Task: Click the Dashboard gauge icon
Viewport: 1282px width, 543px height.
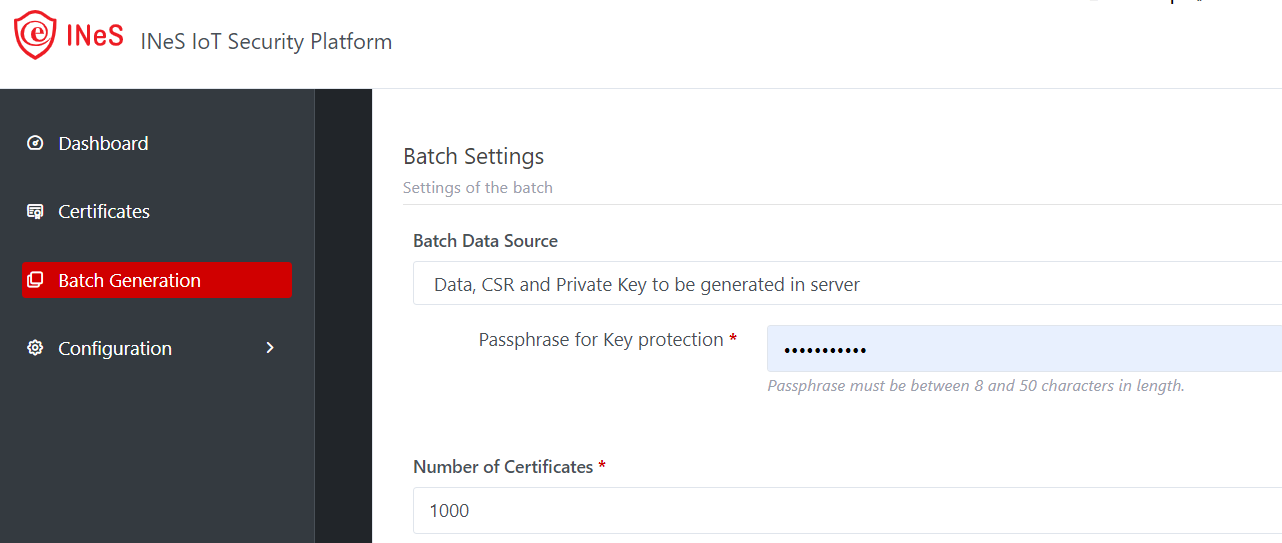Action: point(35,143)
